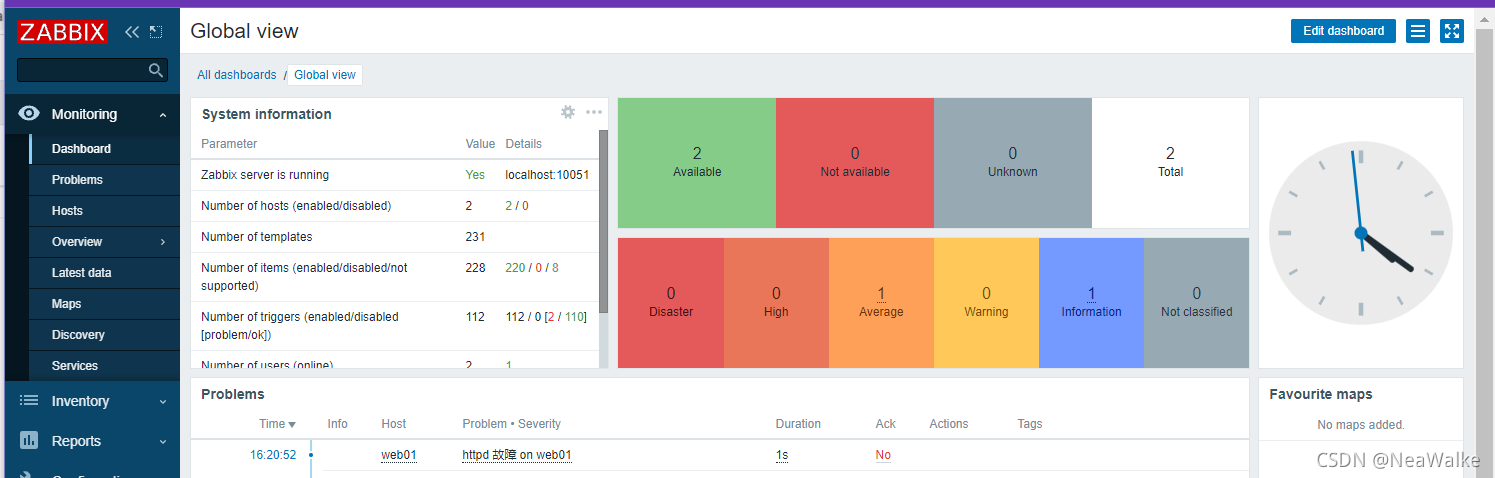Screen dimensions: 1495x478
Task: Click the search magnifier icon
Action: (155, 70)
